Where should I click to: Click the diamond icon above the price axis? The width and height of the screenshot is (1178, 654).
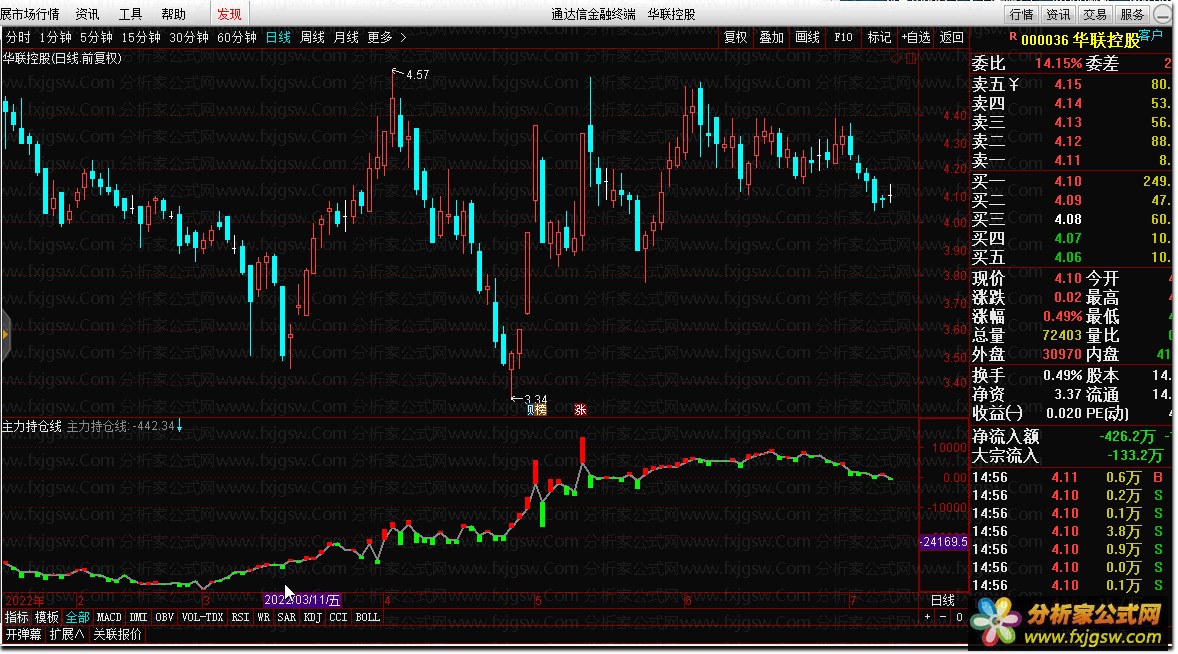[x=896, y=58]
